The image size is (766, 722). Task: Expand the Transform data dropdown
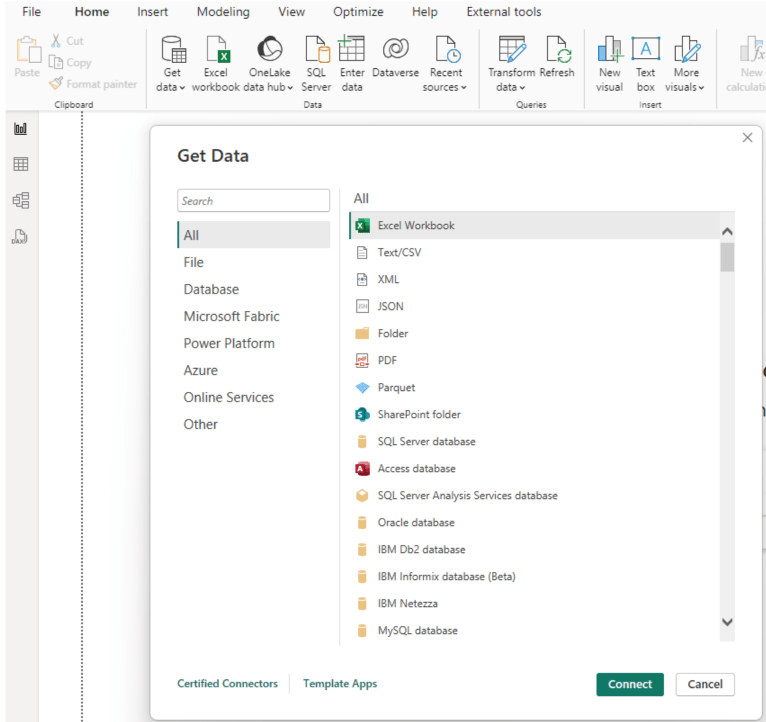coord(511,87)
